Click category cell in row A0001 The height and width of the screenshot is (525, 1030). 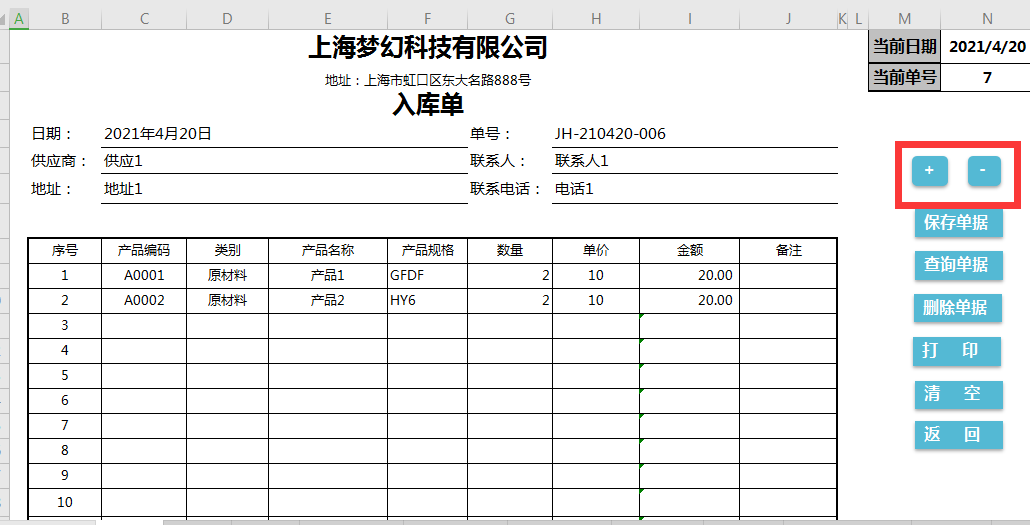point(227,275)
